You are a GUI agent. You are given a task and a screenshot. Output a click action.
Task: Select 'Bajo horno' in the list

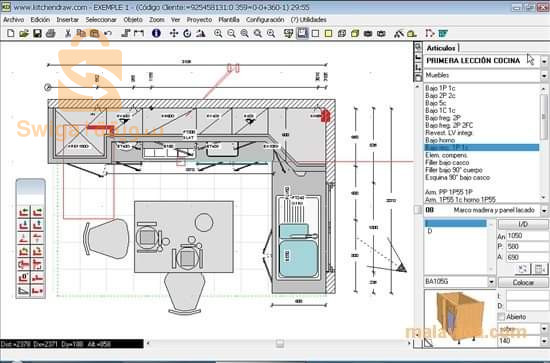(440, 140)
